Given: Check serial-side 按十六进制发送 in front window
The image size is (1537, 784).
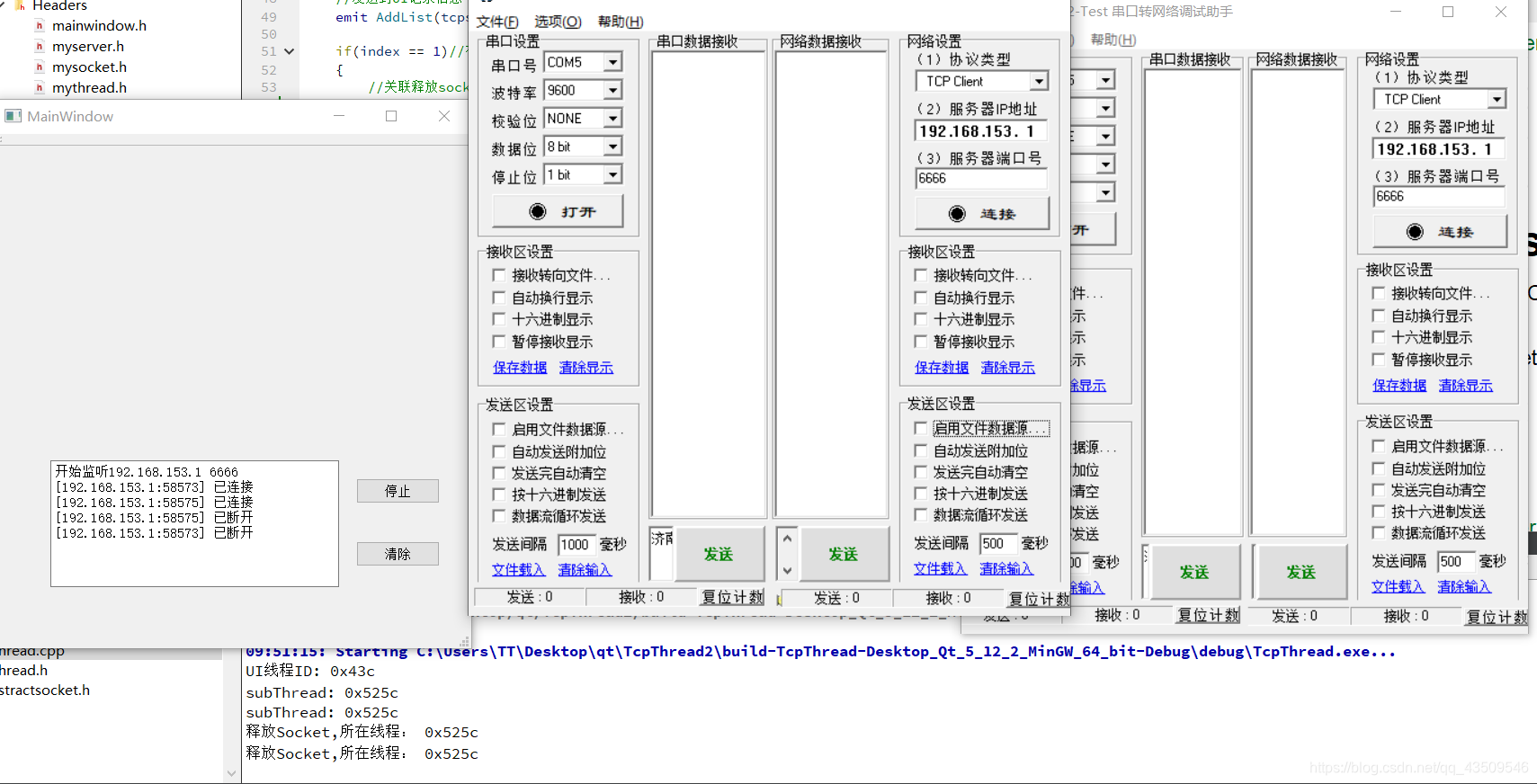Looking at the screenshot, I should pyautogui.click(x=499, y=494).
